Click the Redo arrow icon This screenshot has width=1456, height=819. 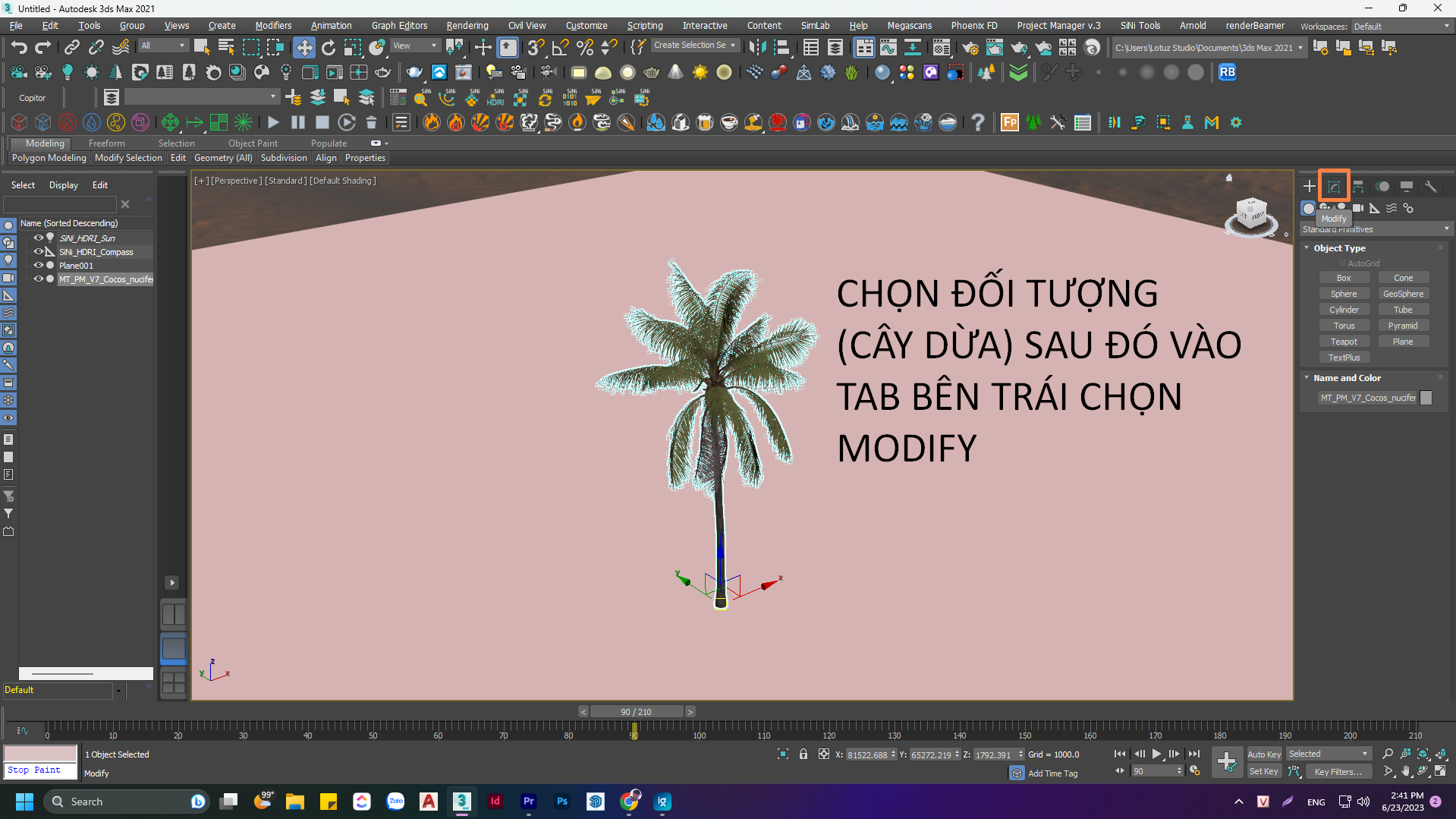(43, 48)
